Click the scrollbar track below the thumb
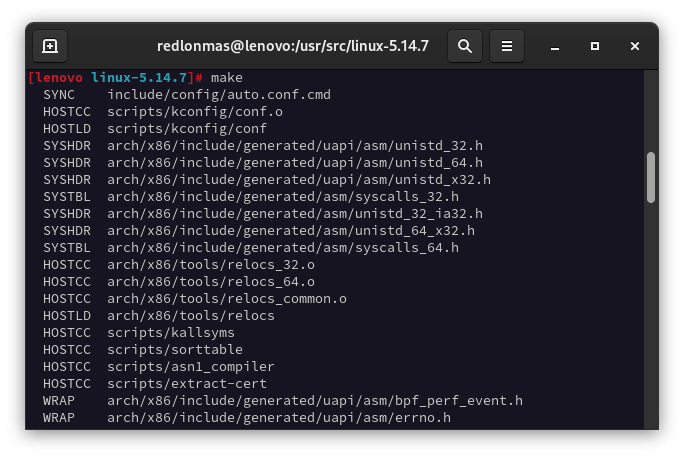 (x=651, y=320)
